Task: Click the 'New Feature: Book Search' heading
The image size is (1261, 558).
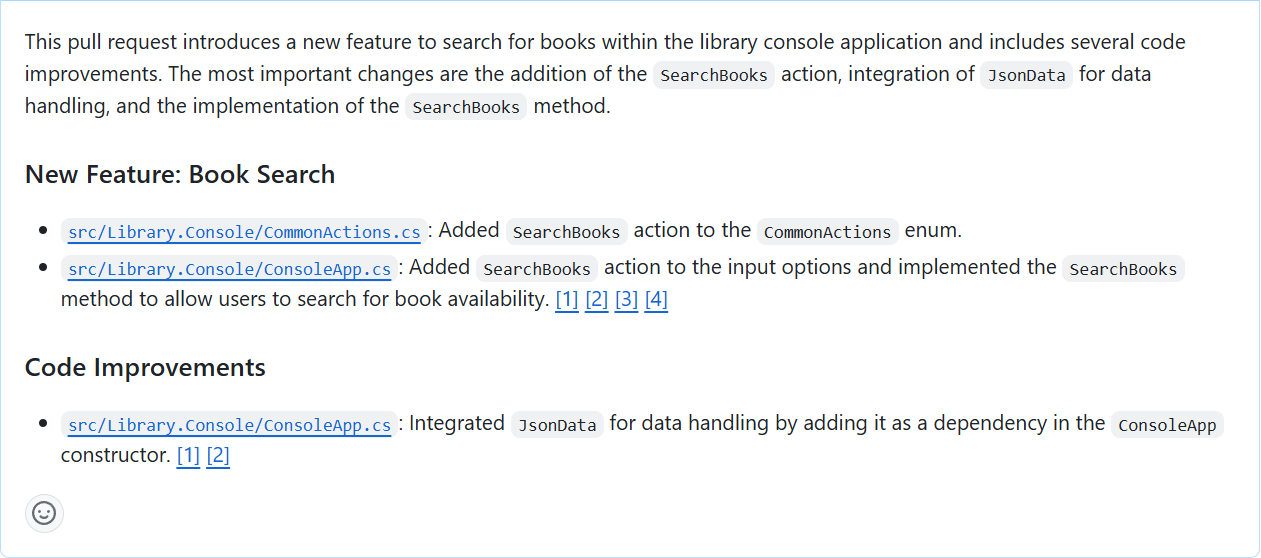Action: 180,175
